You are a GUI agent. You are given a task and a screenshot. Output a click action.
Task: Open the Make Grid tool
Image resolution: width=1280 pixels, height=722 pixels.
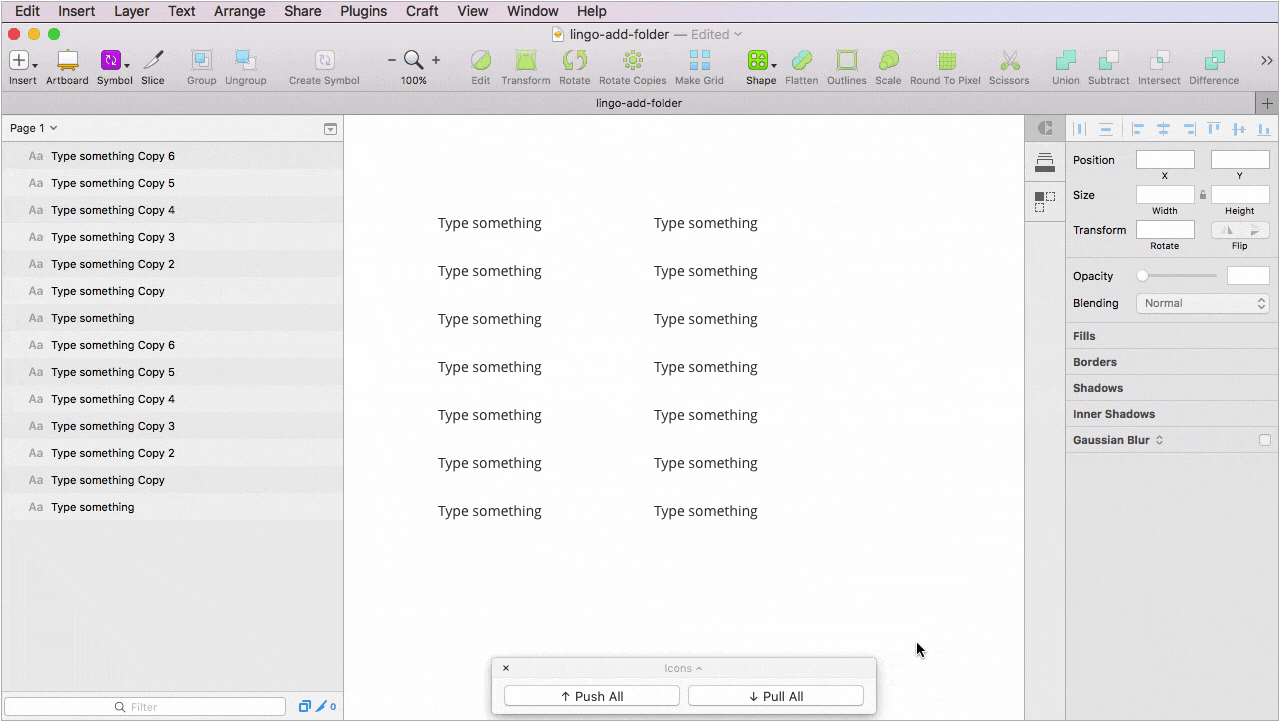[700, 60]
